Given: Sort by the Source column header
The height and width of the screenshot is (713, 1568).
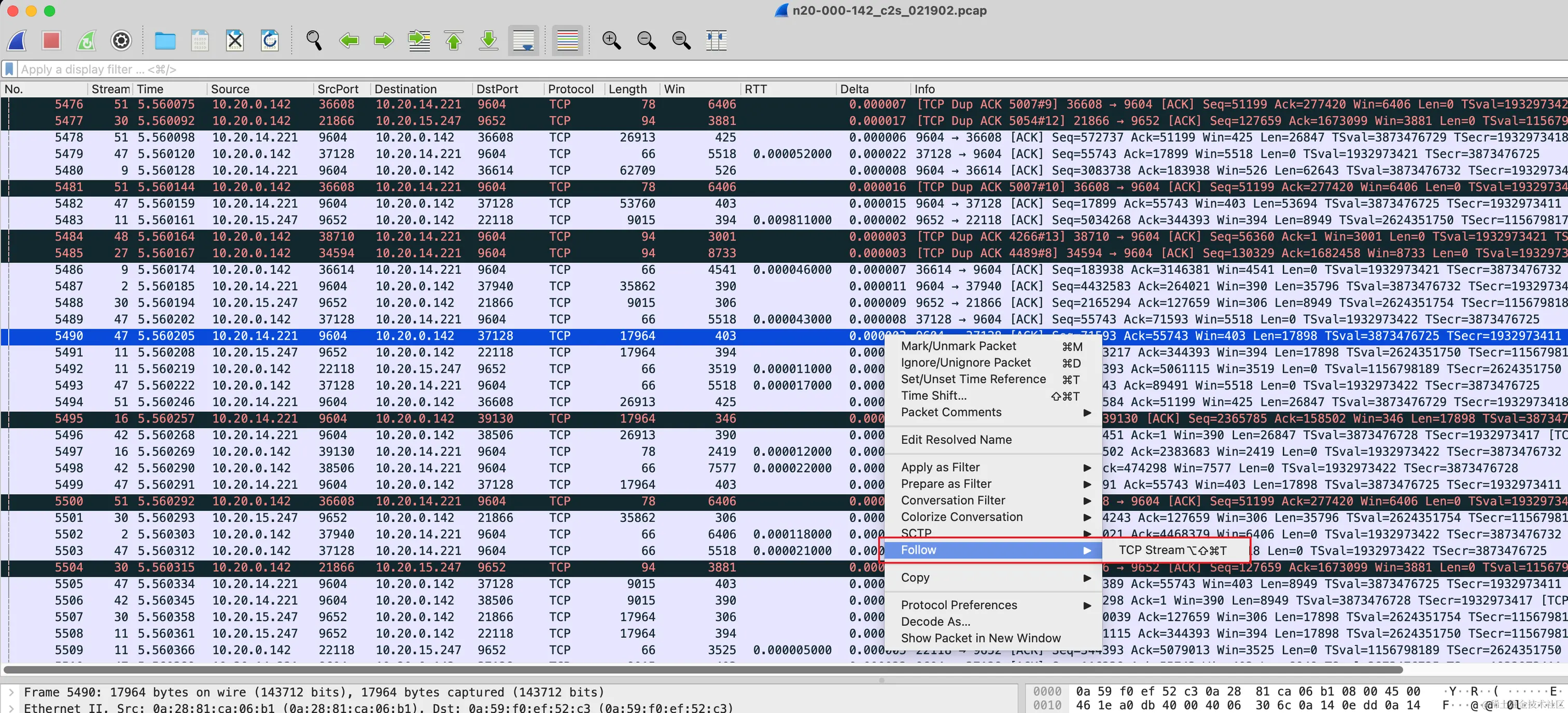Looking at the screenshot, I should pyautogui.click(x=260, y=89).
